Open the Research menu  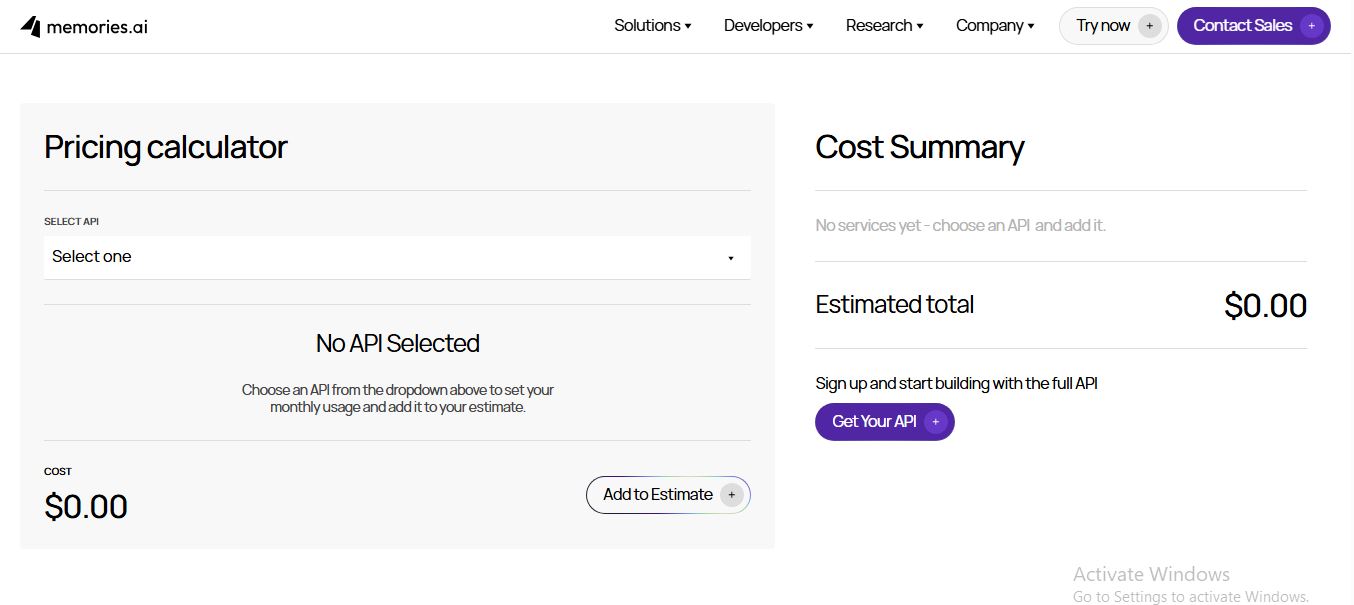(885, 26)
